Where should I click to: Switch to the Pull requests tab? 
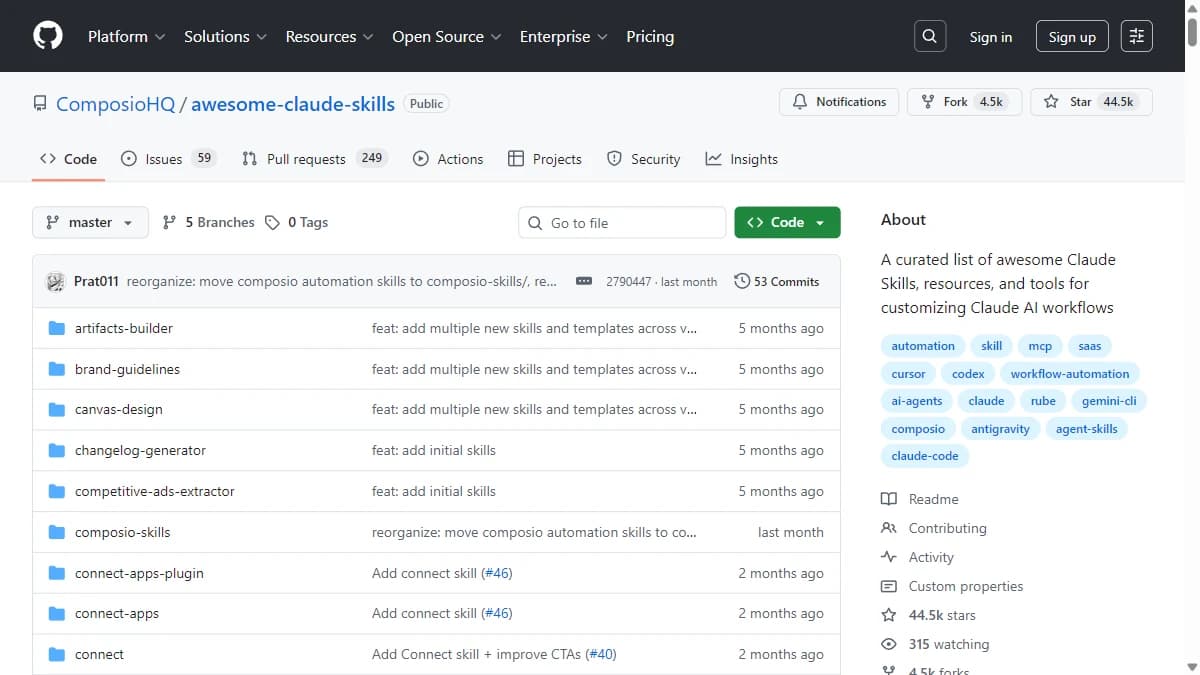click(x=315, y=159)
